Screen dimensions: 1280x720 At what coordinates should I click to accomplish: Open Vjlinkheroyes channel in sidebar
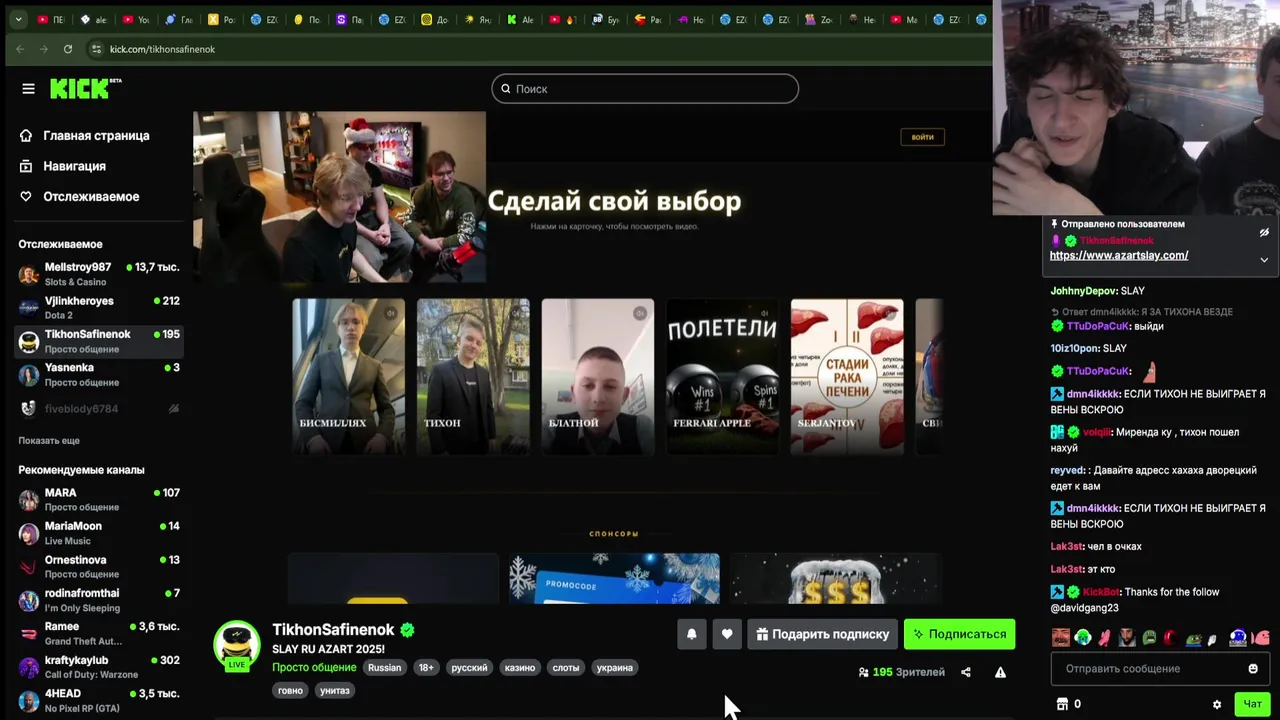[99, 307]
